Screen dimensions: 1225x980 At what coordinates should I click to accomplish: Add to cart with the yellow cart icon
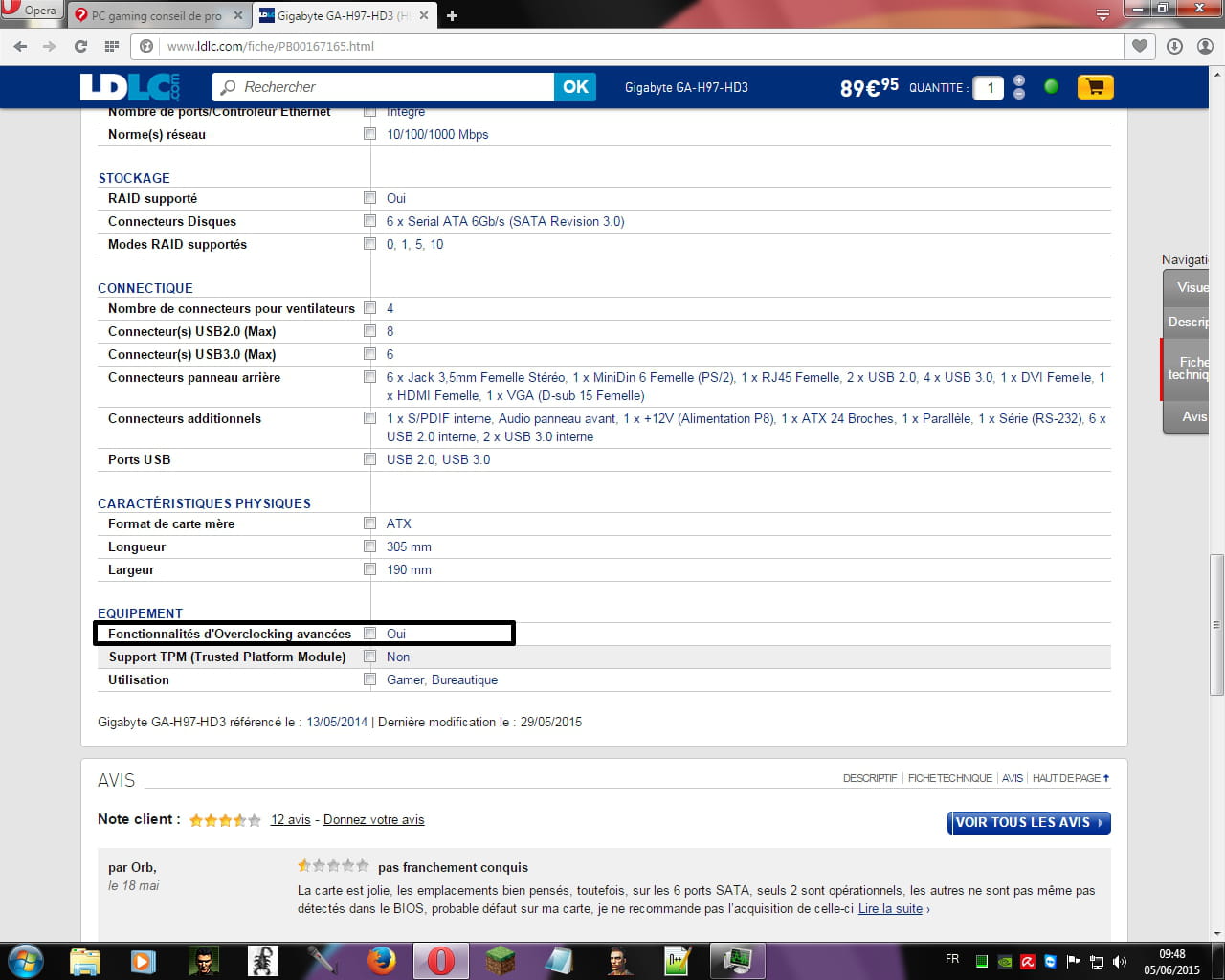click(x=1096, y=87)
